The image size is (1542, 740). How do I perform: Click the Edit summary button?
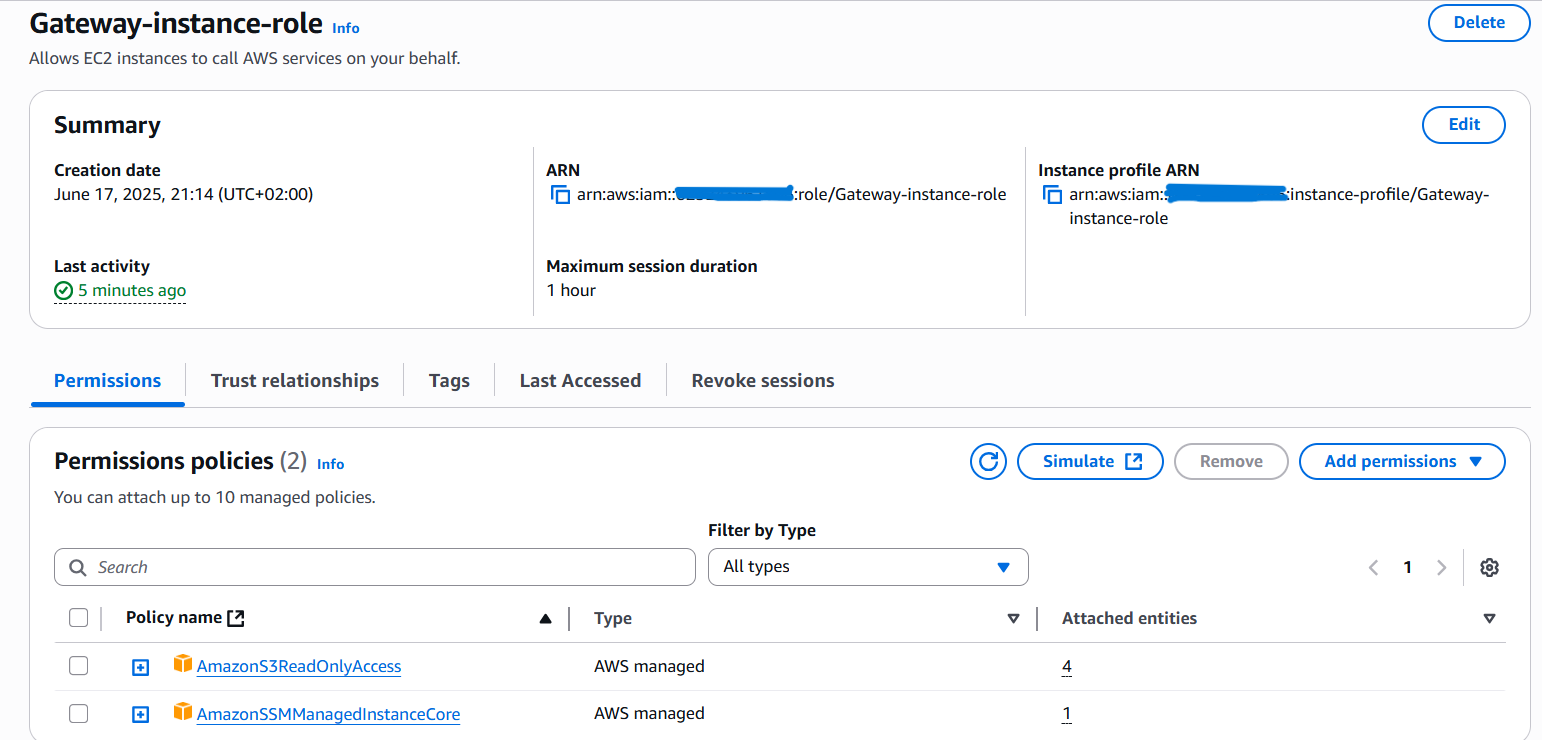1464,125
